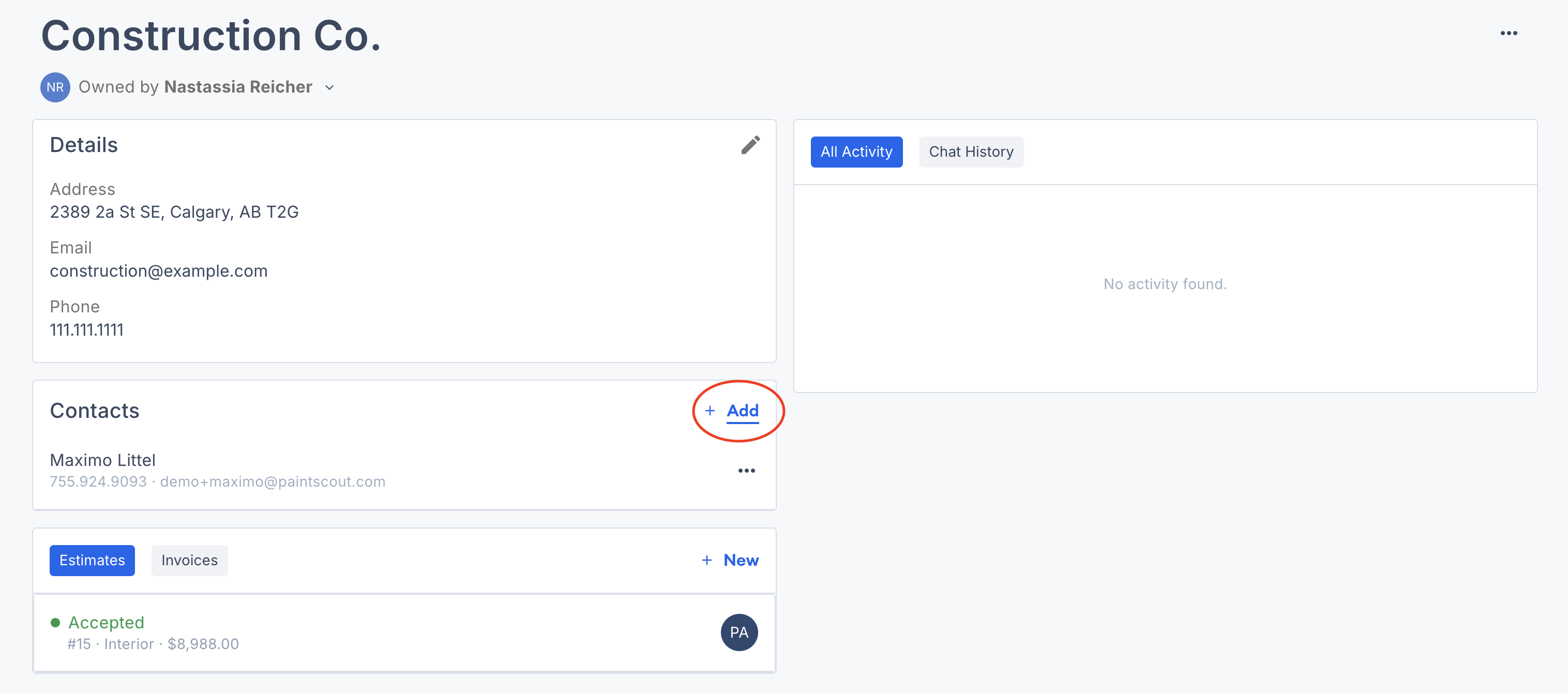
Task: Click the Construction Co. page title
Action: [x=210, y=35]
